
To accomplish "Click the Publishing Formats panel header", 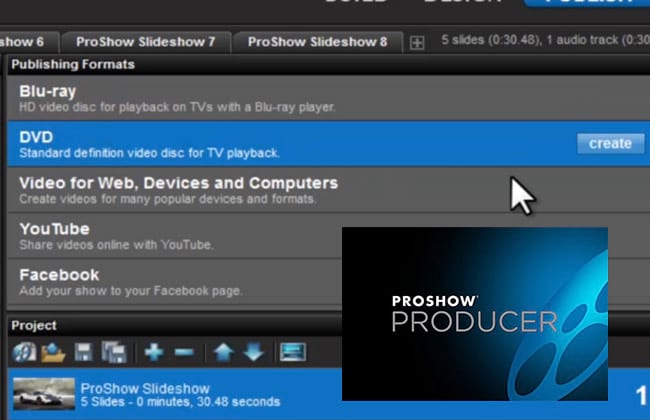I will pos(328,65).
